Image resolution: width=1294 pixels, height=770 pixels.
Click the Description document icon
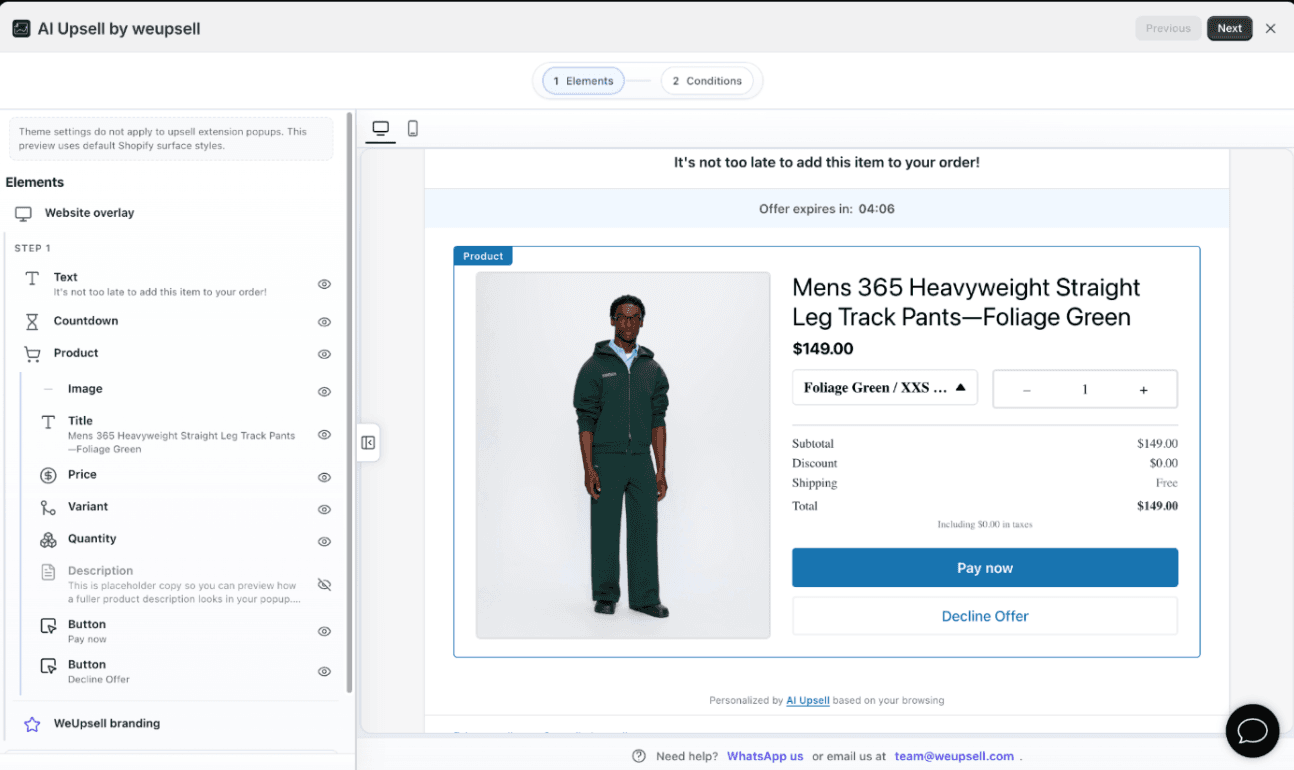[48, 573]
